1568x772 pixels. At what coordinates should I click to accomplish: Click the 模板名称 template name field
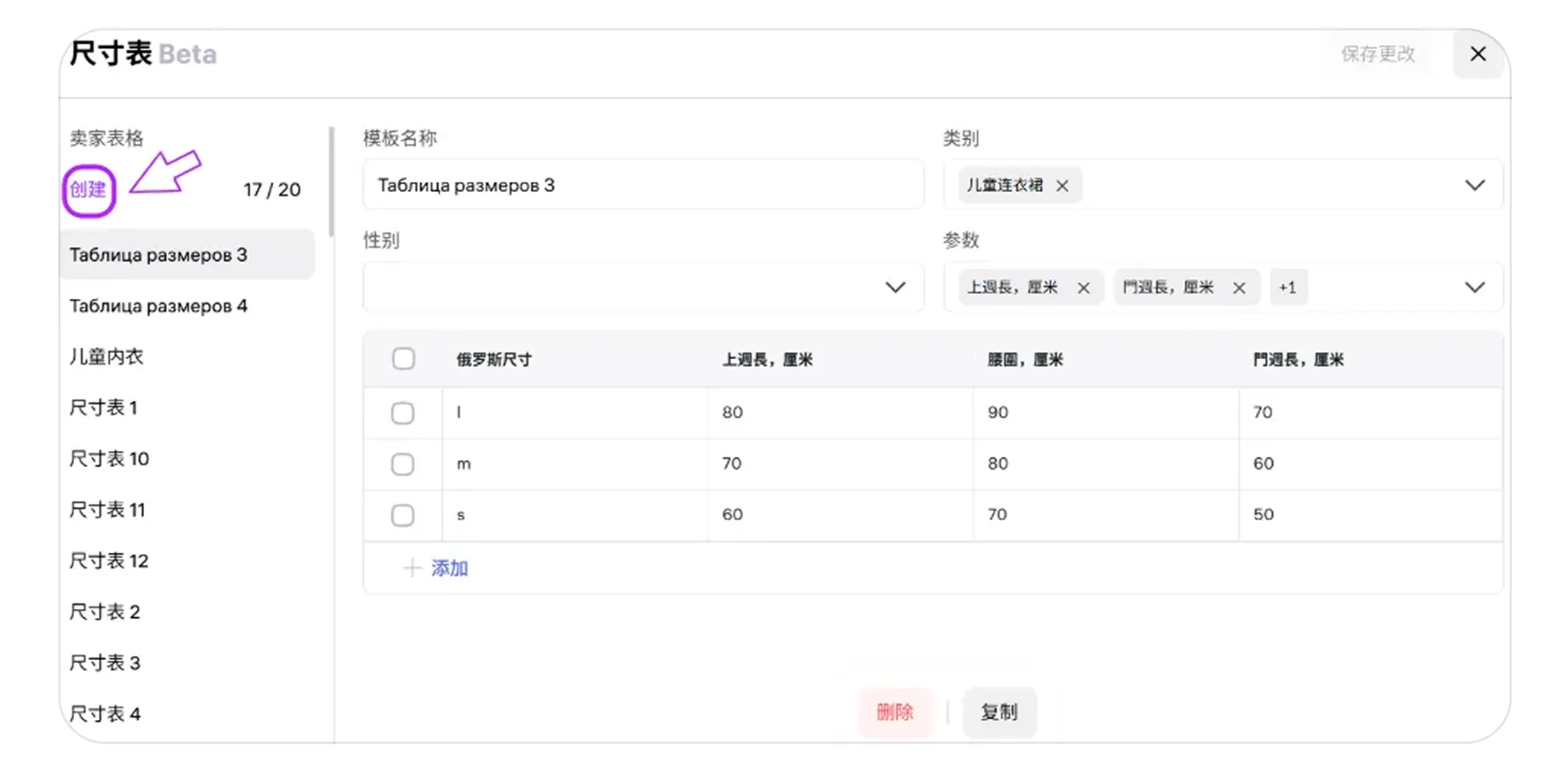click(x=642, y=185)
